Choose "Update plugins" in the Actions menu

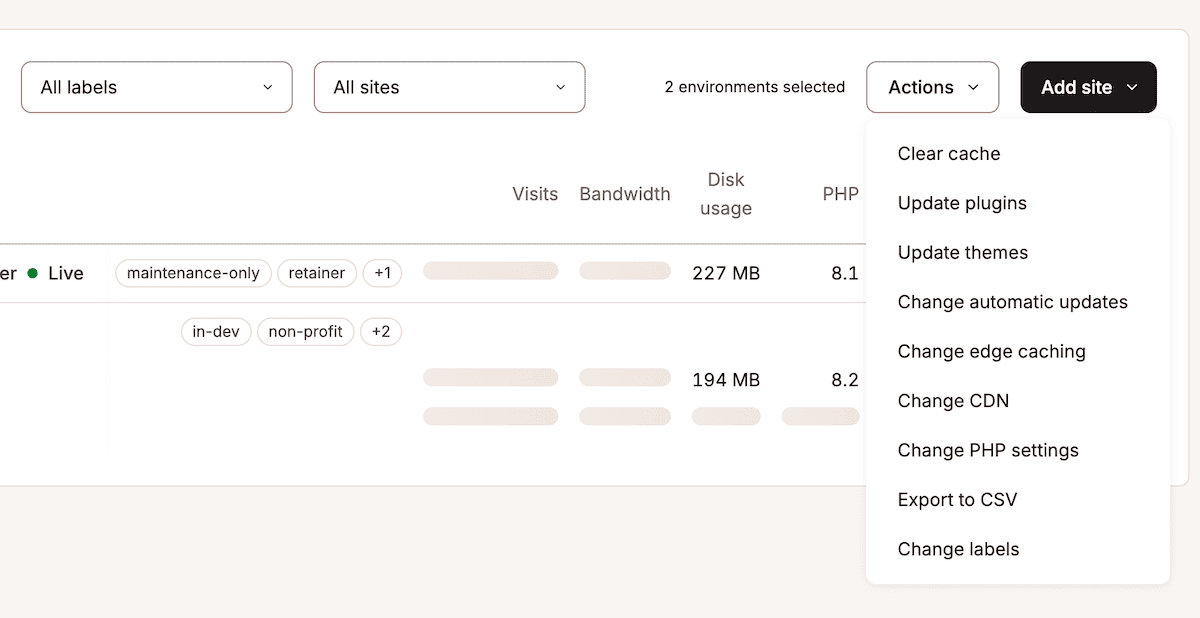click(x=962, y=202)
